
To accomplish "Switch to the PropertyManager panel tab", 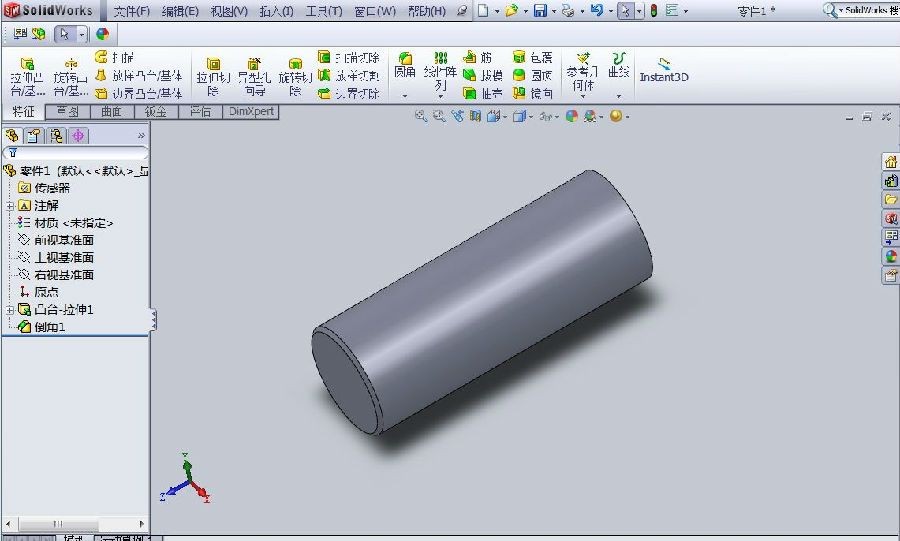I will point(34,135).
